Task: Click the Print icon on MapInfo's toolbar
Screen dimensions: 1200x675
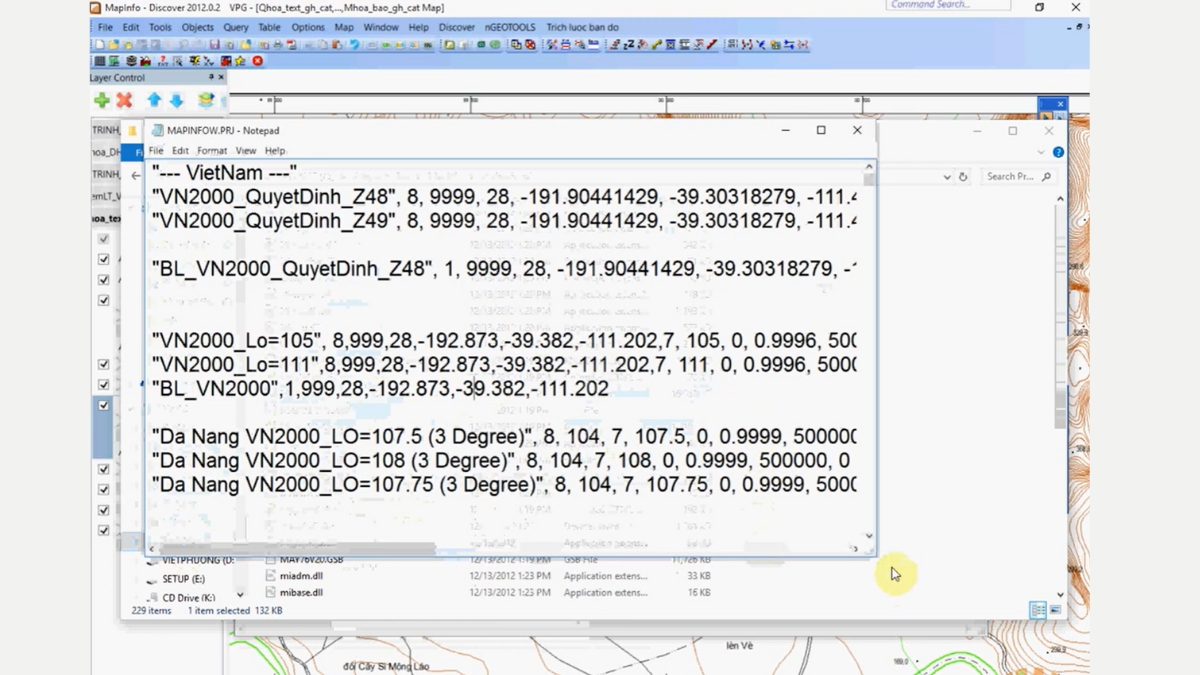Action: [275, 44]
